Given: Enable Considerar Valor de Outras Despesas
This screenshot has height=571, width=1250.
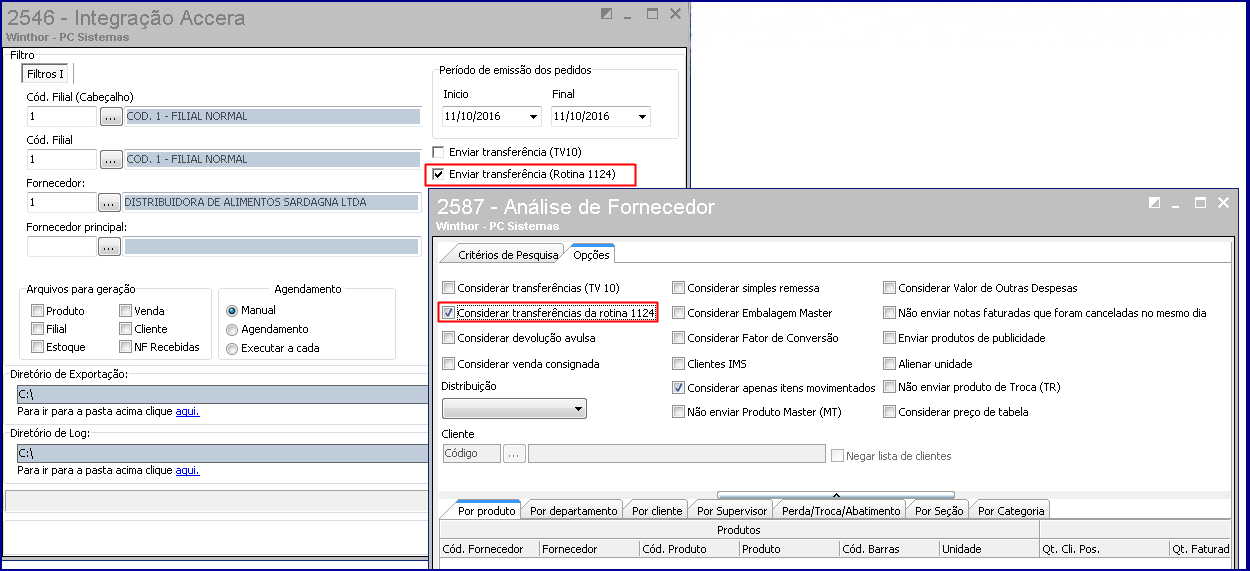Looking at the screenshot, I should tap(890, 287).
